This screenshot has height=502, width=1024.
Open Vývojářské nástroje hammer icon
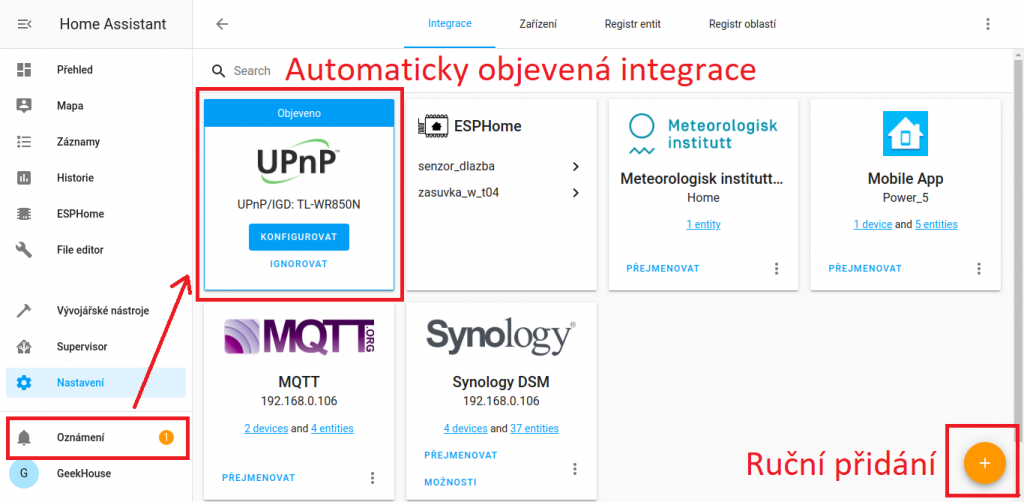pos(24,311)
